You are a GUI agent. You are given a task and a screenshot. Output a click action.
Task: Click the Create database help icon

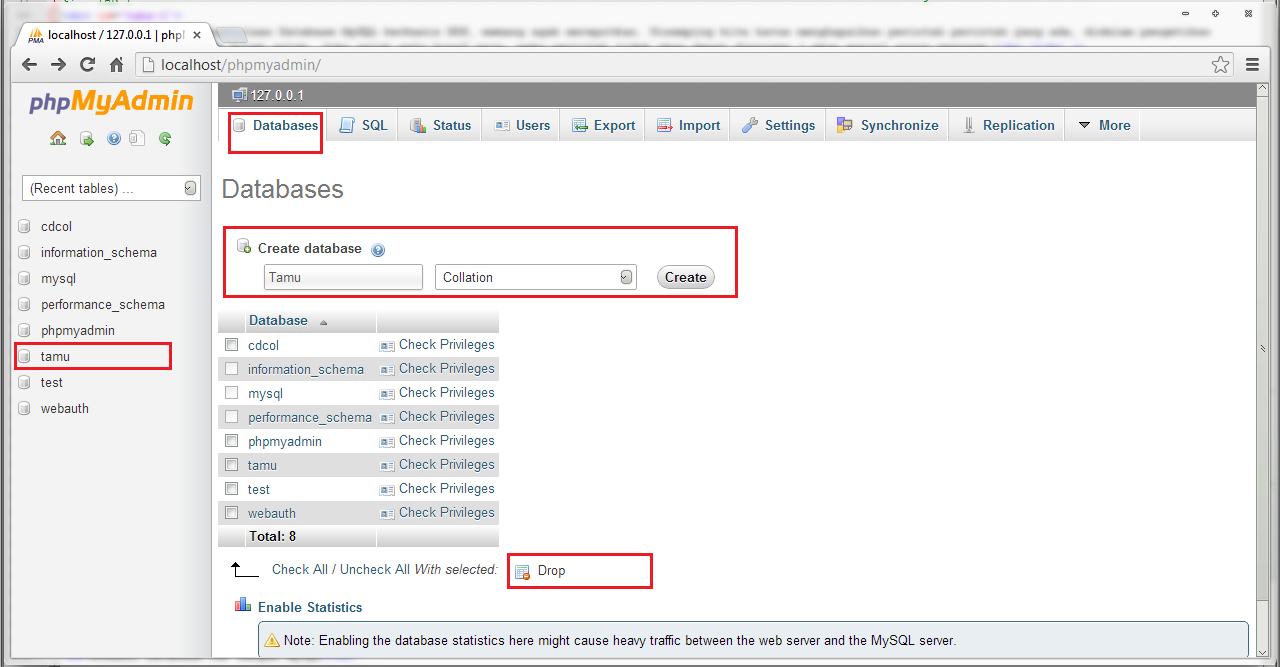(378, 250)
